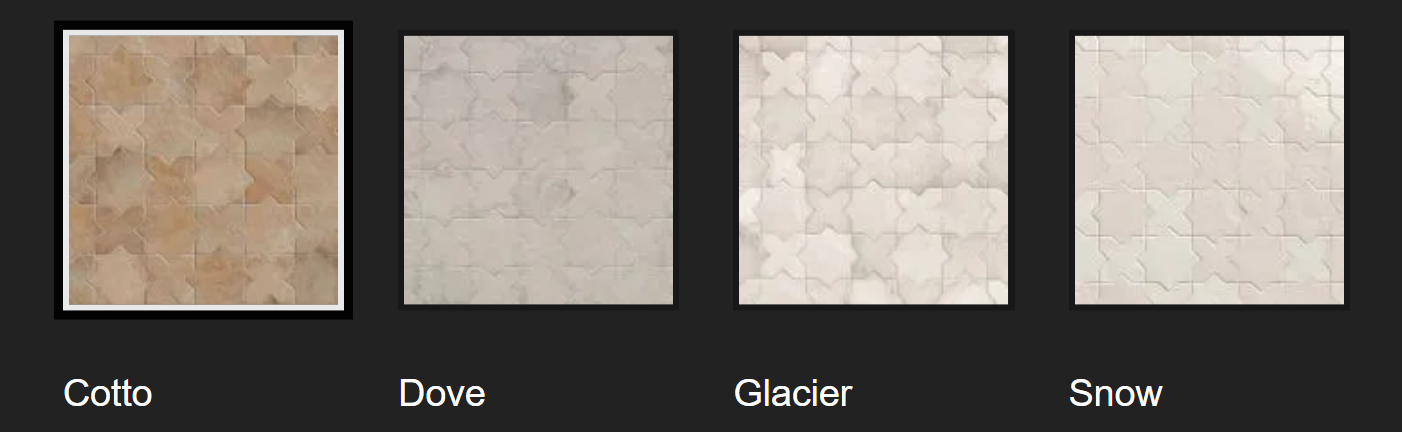
Task: Click the currently highlighted Cotto swatch
Action: point(203,170)
